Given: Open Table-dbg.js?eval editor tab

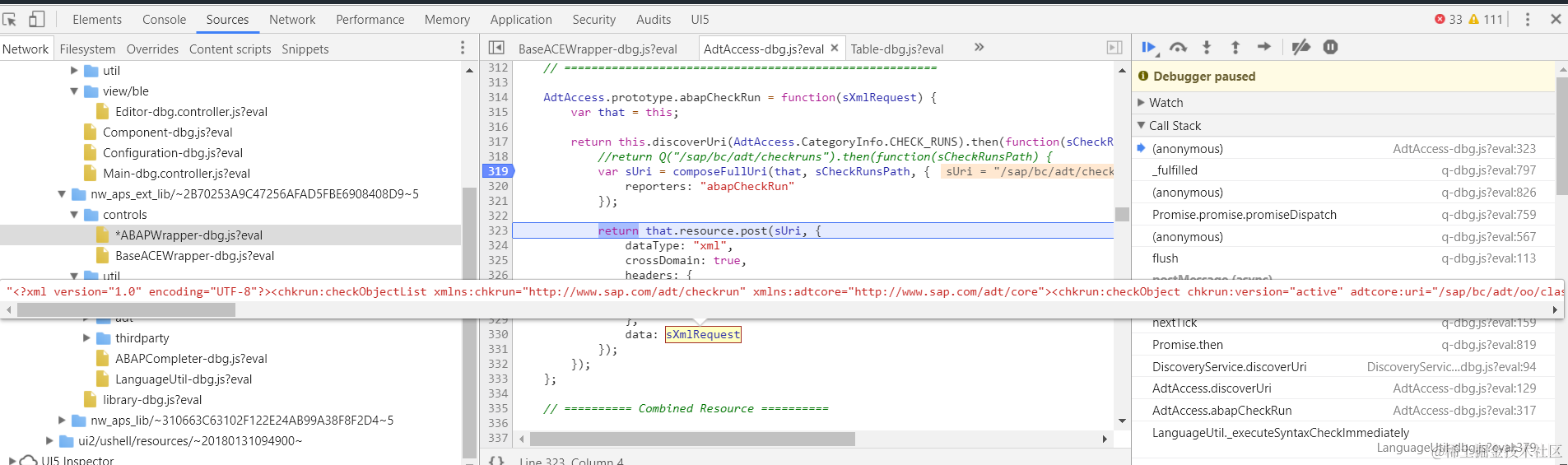Looking at the screenshot, I should click(x=897, y=49).
